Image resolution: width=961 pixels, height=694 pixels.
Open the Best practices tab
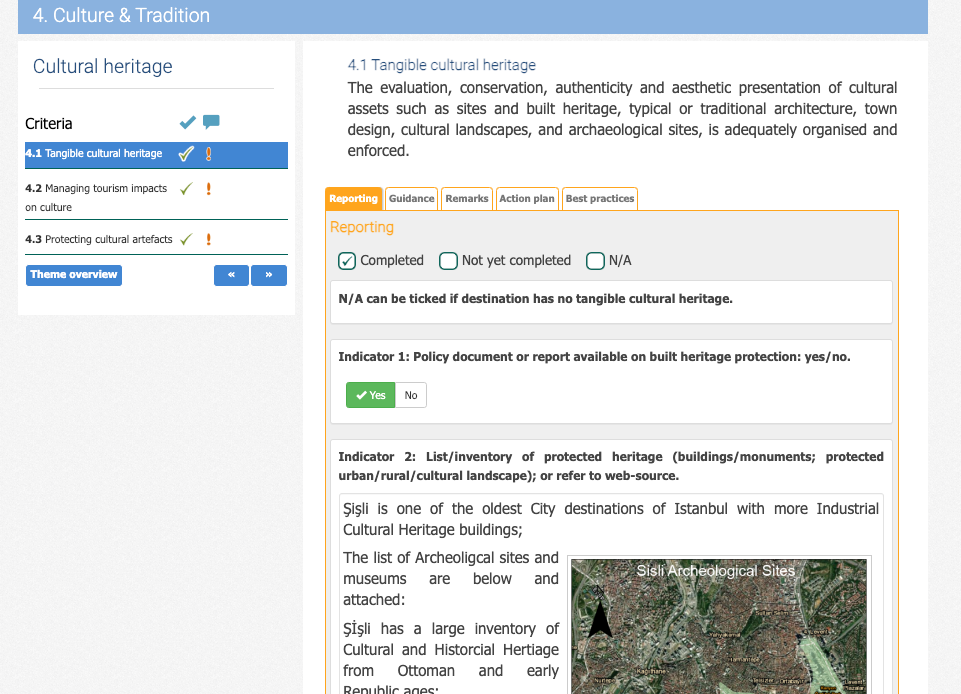[599, 199]
